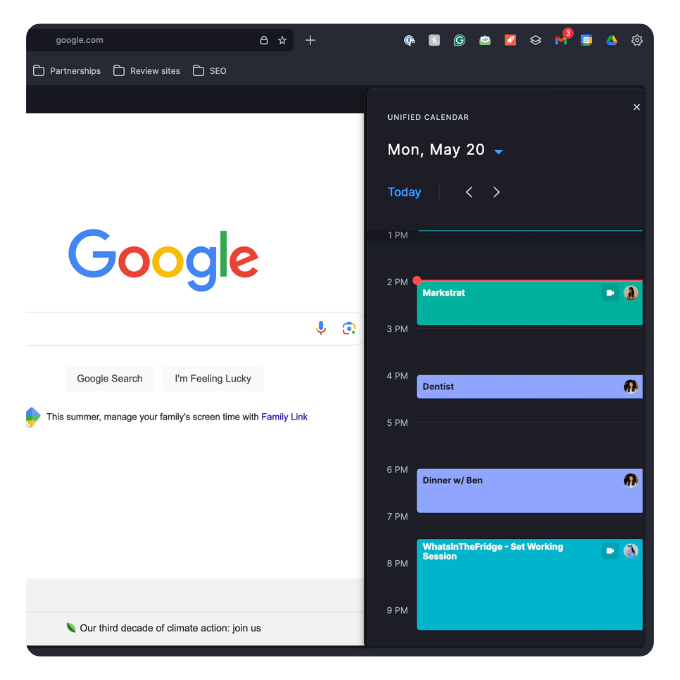Bookmark page with the star icon
Screen dimensions: 680x680
pos(282,40)
